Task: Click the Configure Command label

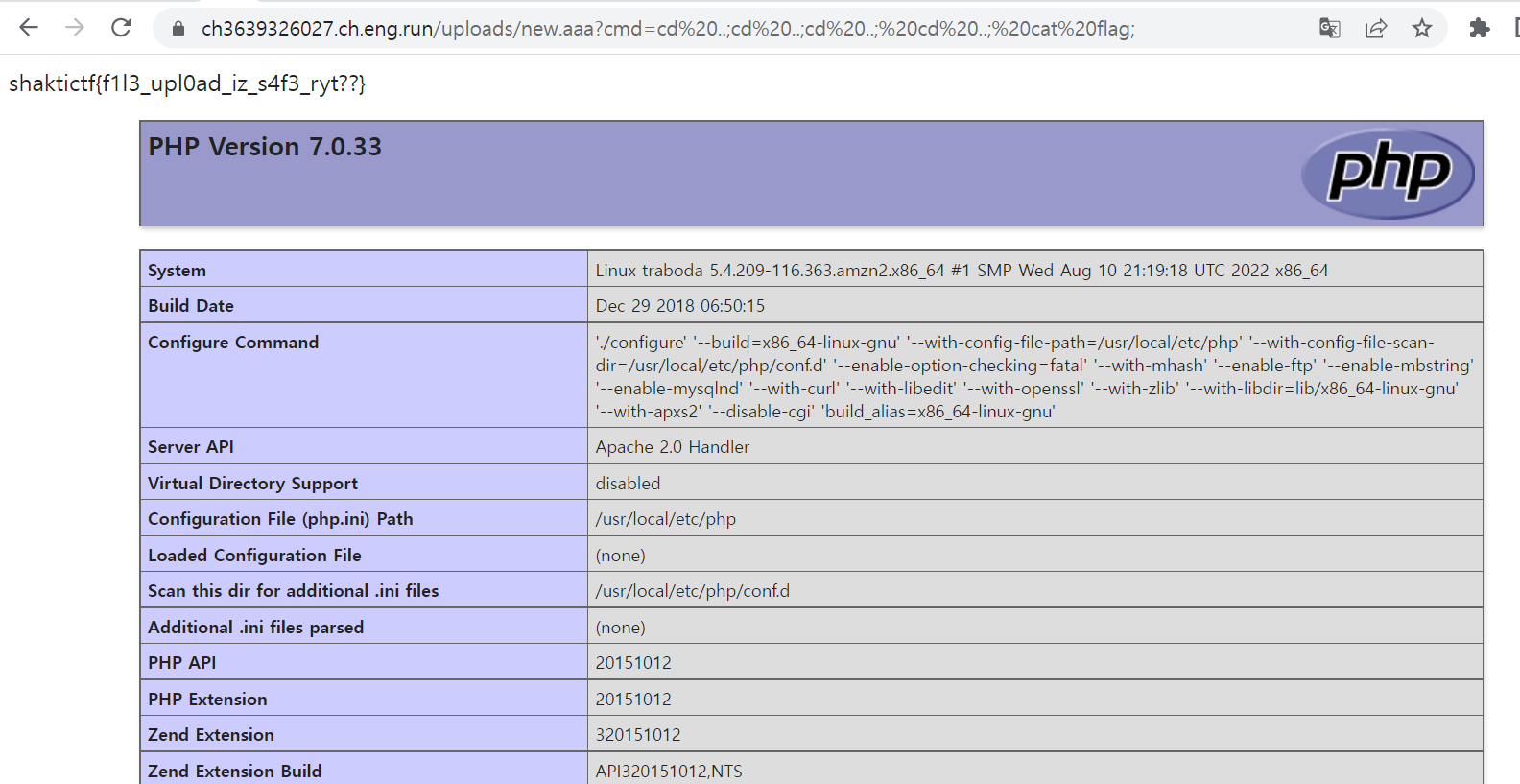Action: coord(233,343)
